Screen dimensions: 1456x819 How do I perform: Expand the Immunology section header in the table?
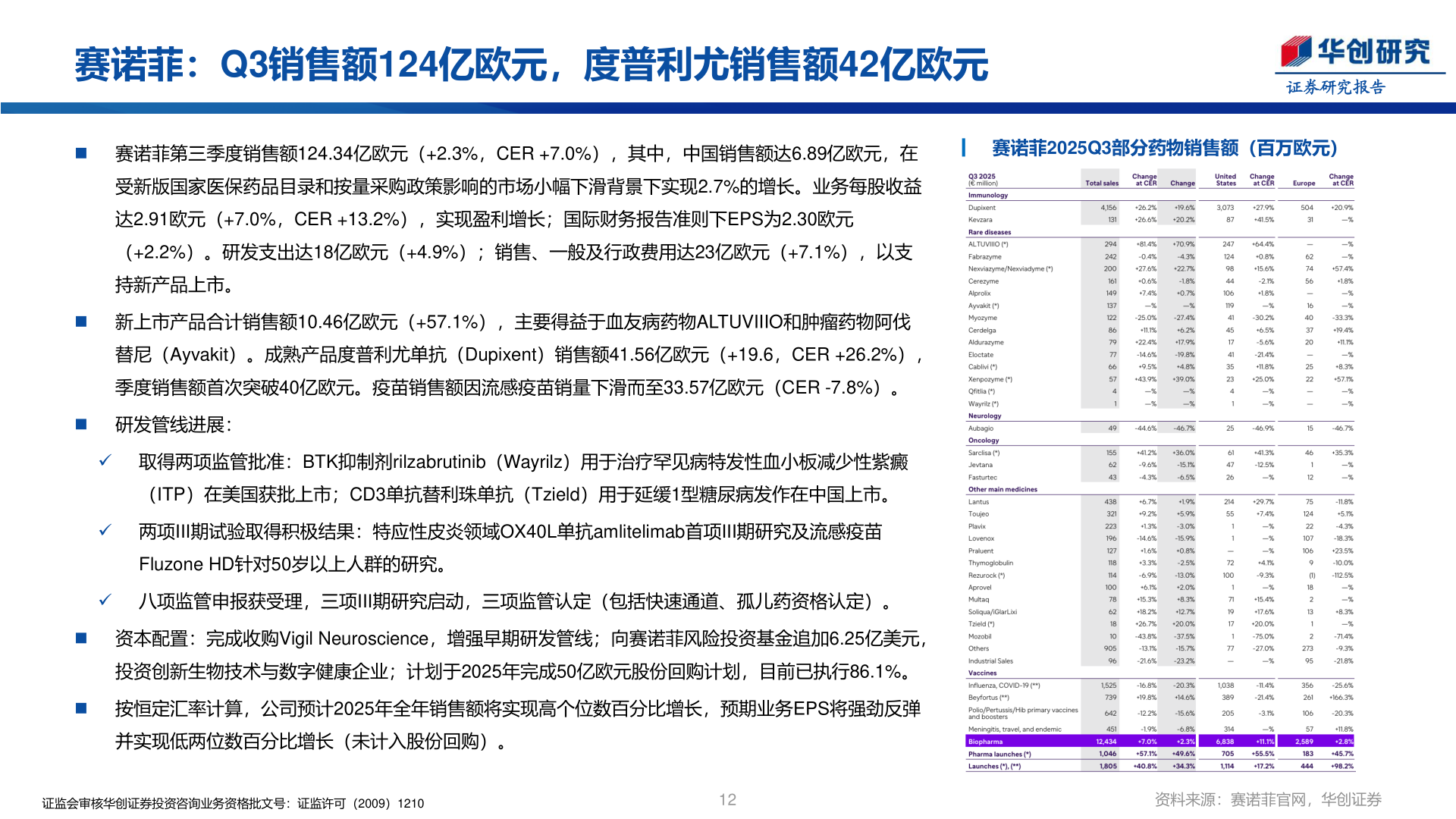988,195
